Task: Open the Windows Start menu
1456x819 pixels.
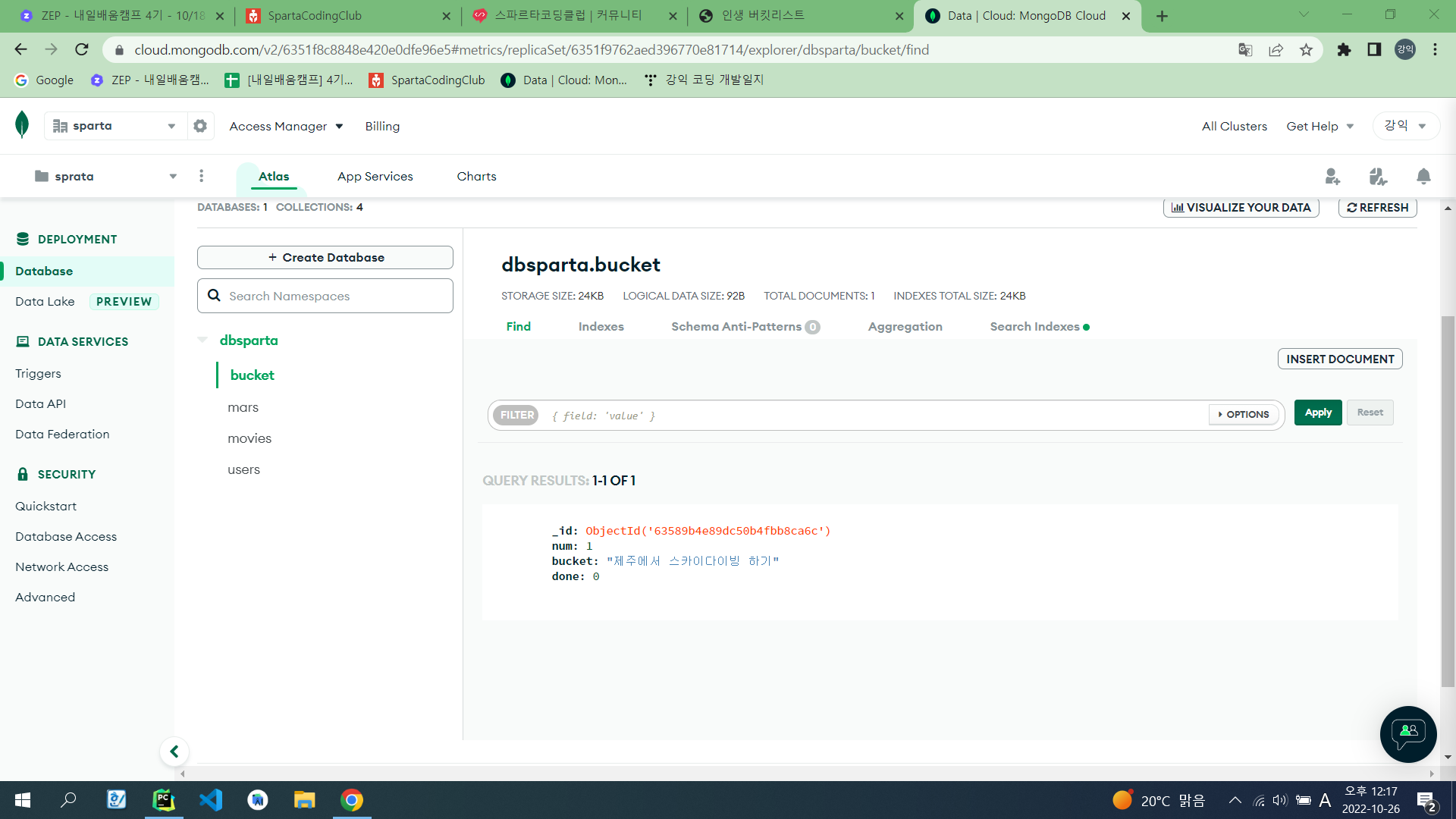Action: [x=23, y=800]
